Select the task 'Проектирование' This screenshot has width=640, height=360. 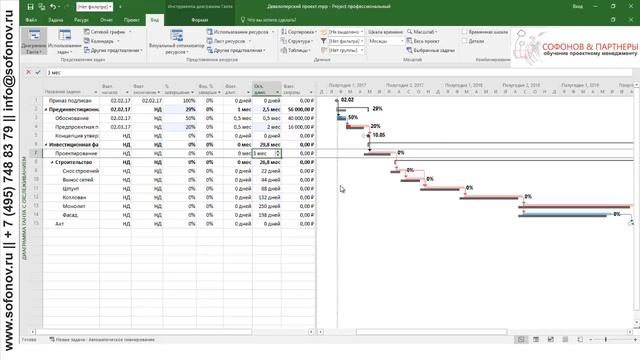(x=76, y=153)
